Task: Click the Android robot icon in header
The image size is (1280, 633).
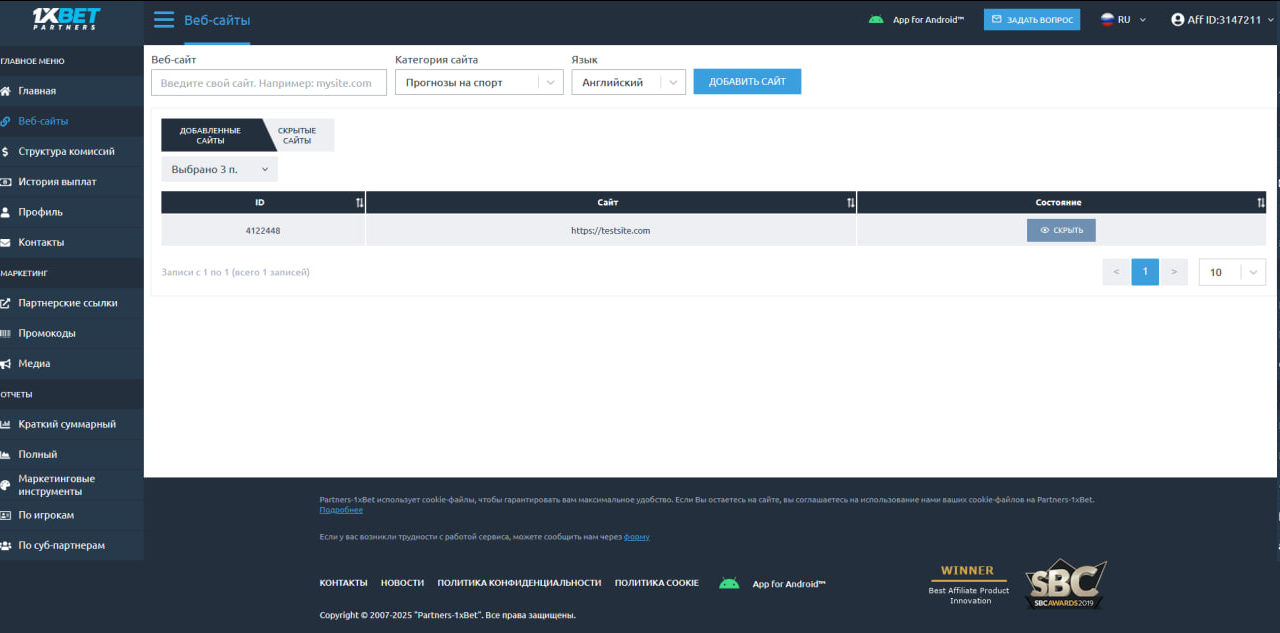Action: pos(876,20)
